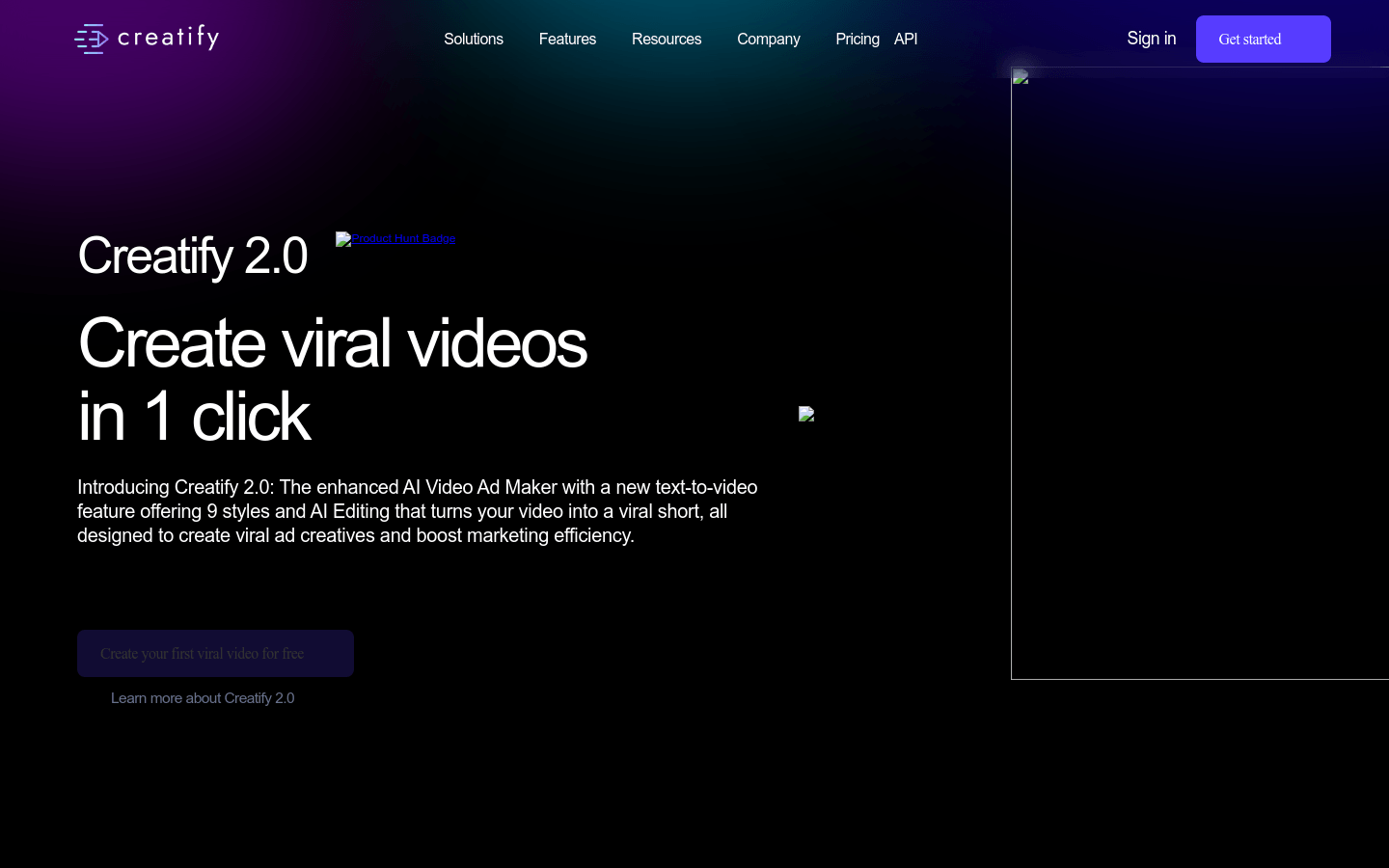The height and width of the screenshot is (868, 1389).
Task: Open the Solutions menu
Action: [x=474, y=39]
